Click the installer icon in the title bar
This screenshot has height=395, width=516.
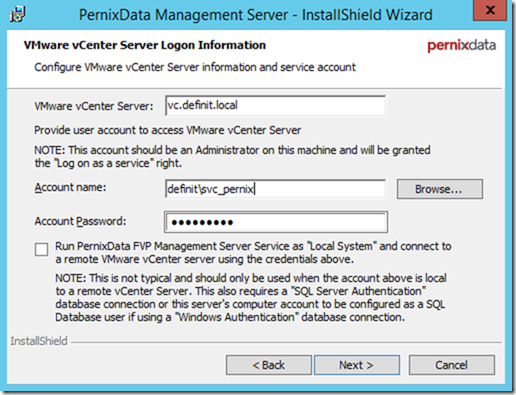pos(17,14)
